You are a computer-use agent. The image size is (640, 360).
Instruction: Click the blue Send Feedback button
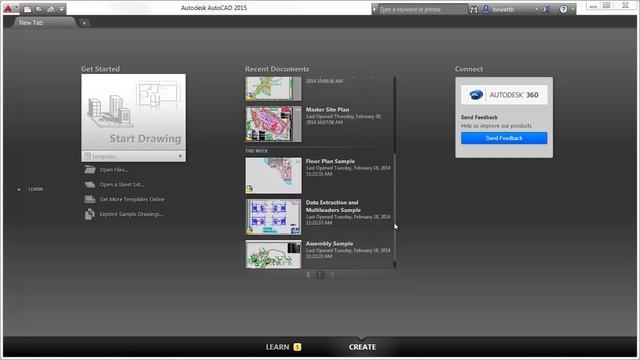point(504,138)
